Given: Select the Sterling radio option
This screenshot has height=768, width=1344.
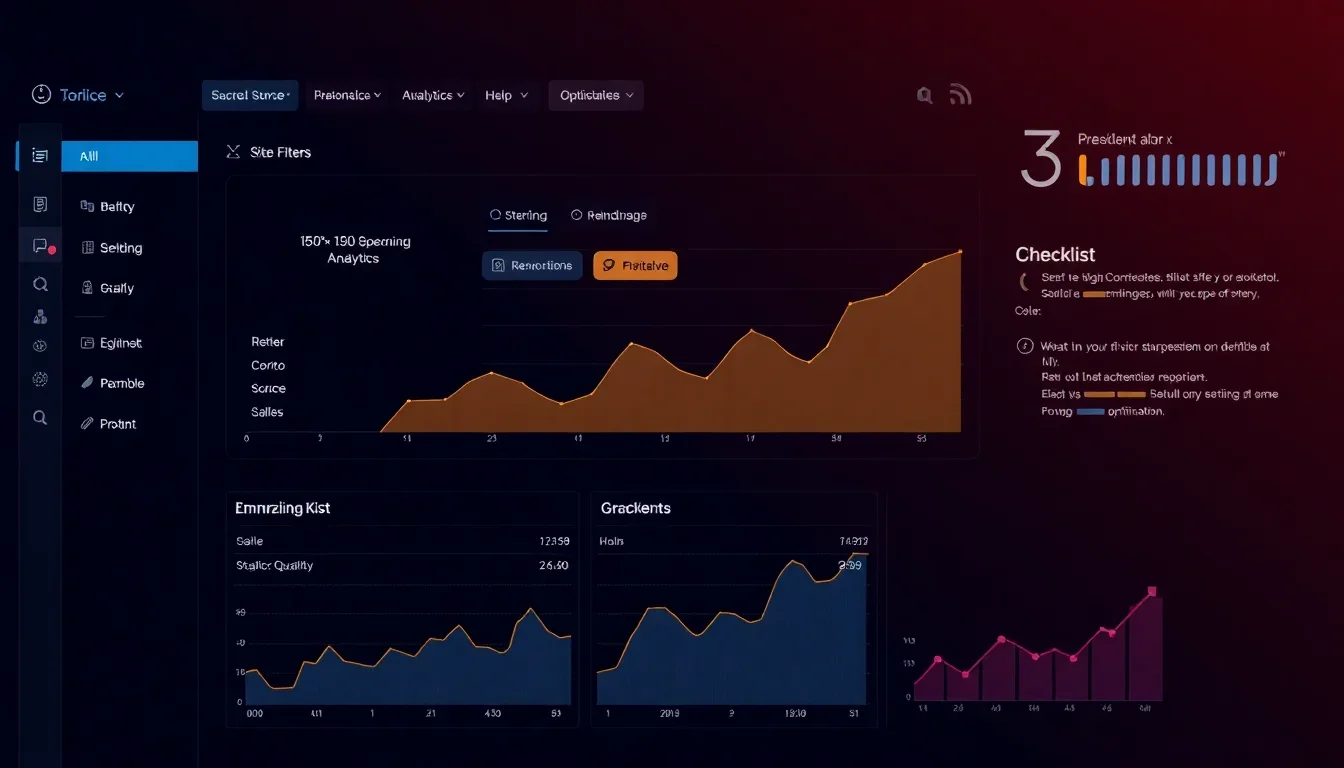Looking at the screenshot, I should pos(495,215).
